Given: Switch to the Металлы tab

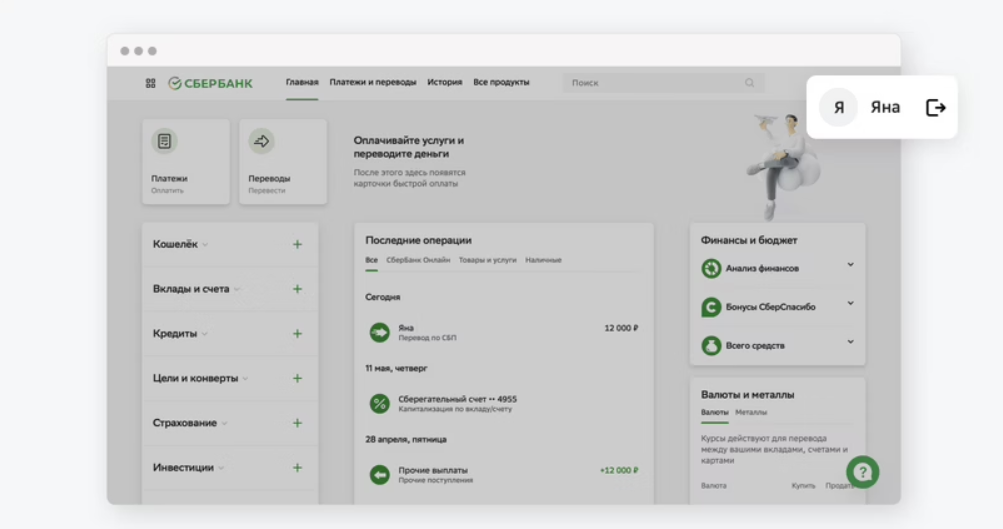Looking at the screenshot, I should pyautogui.click(x=751, y=412).
